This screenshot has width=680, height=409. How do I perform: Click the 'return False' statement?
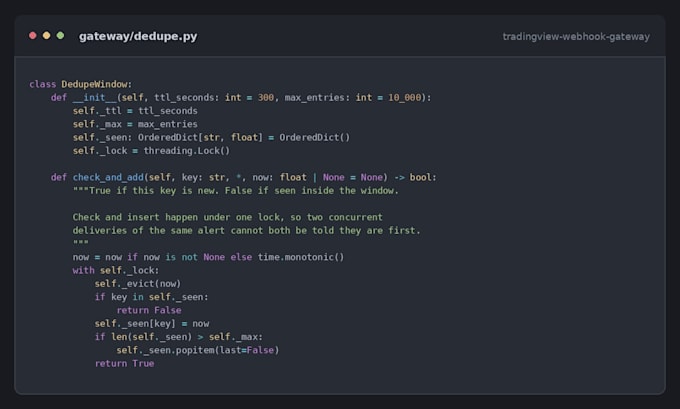pyautogui.click(x=149, y=310)
